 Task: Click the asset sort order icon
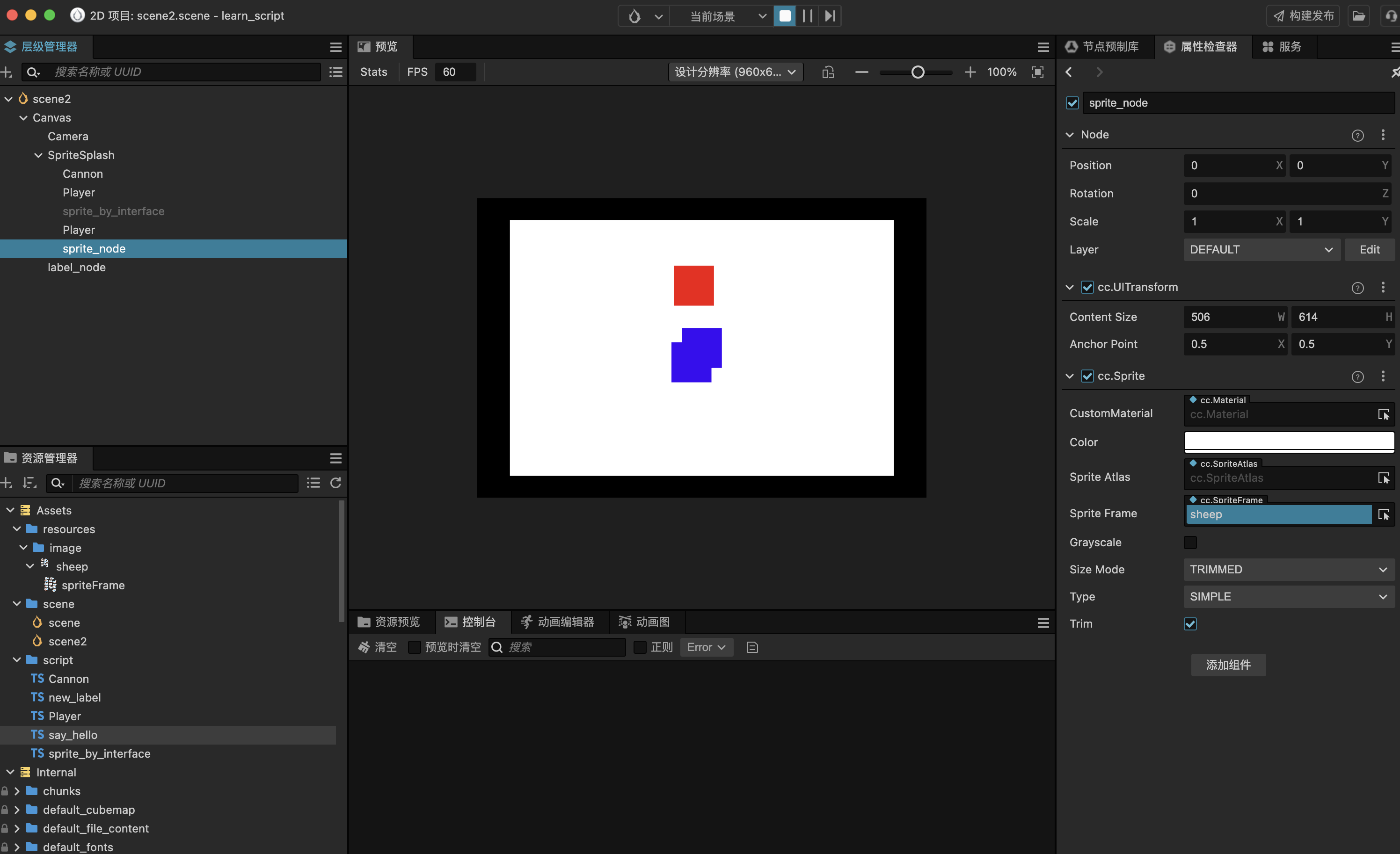(29, 483)
